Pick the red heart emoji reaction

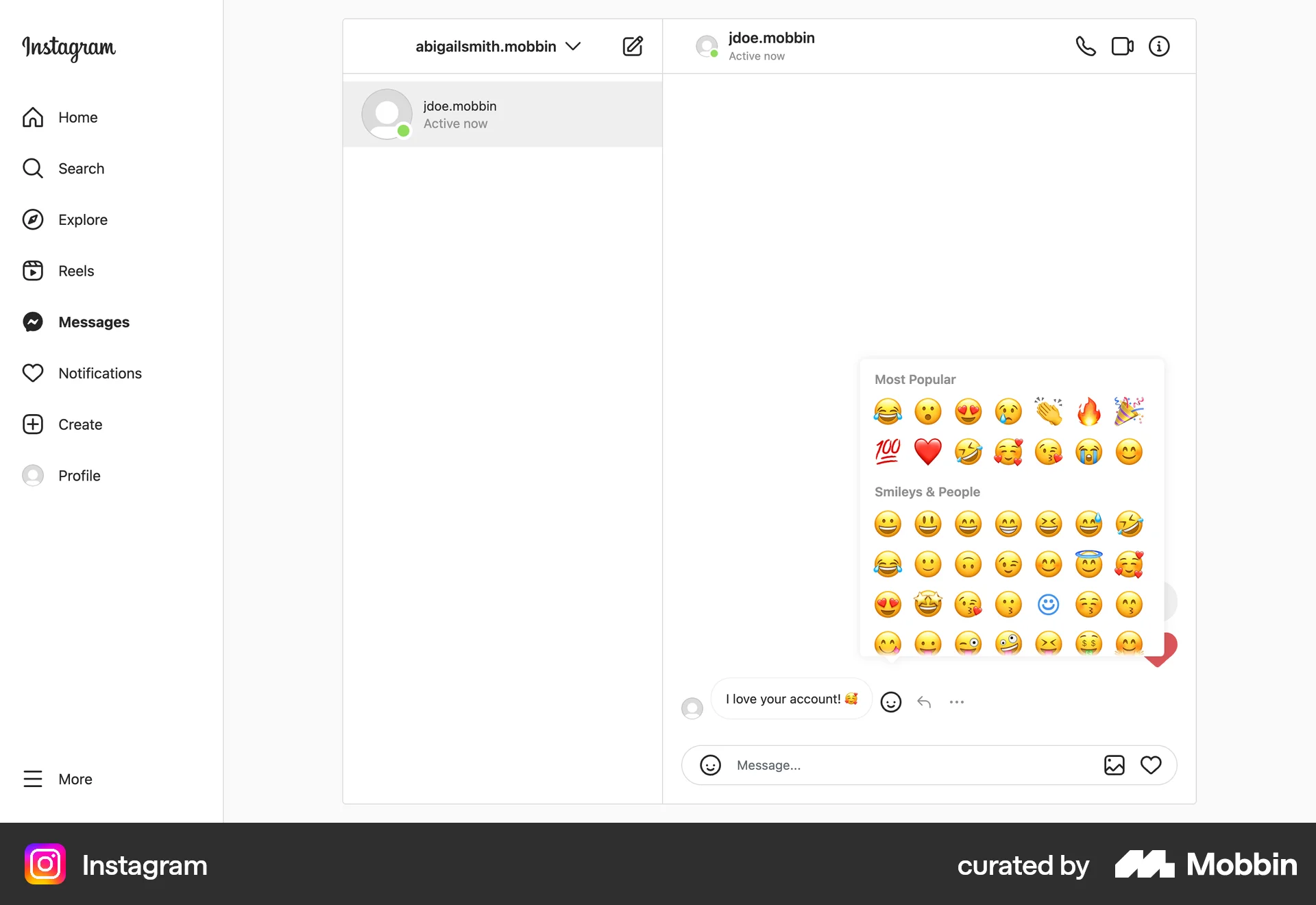coord(928,452)
